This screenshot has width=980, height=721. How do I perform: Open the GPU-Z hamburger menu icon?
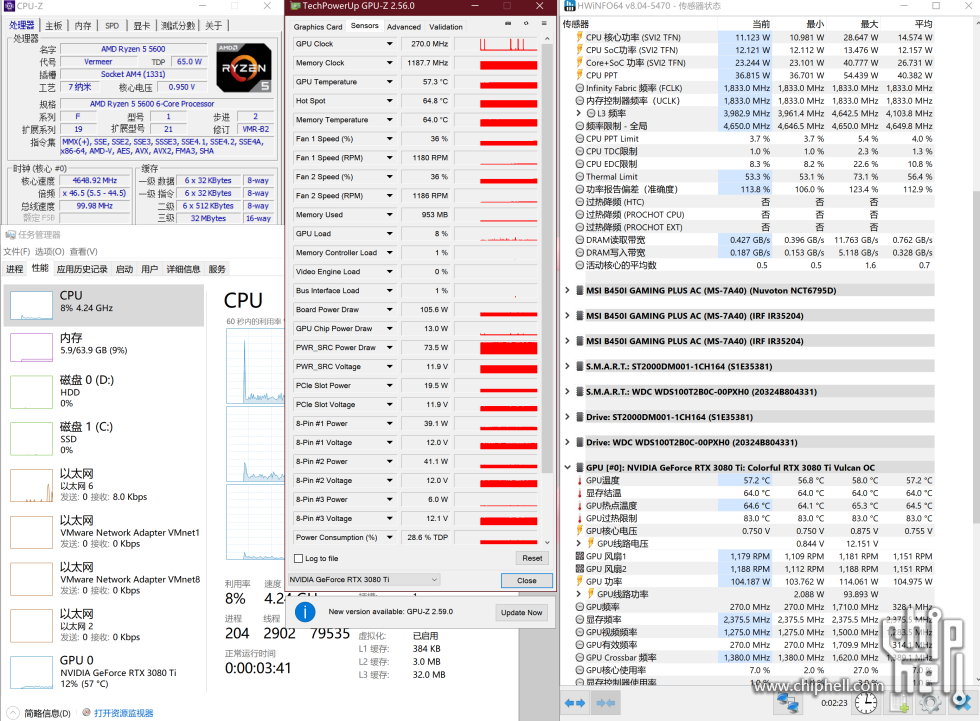544,23
